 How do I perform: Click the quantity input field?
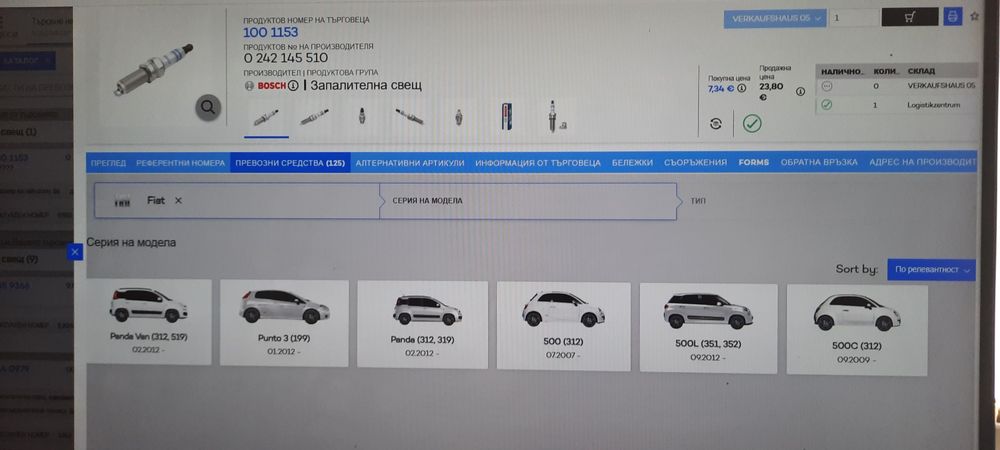coord(853,18)
